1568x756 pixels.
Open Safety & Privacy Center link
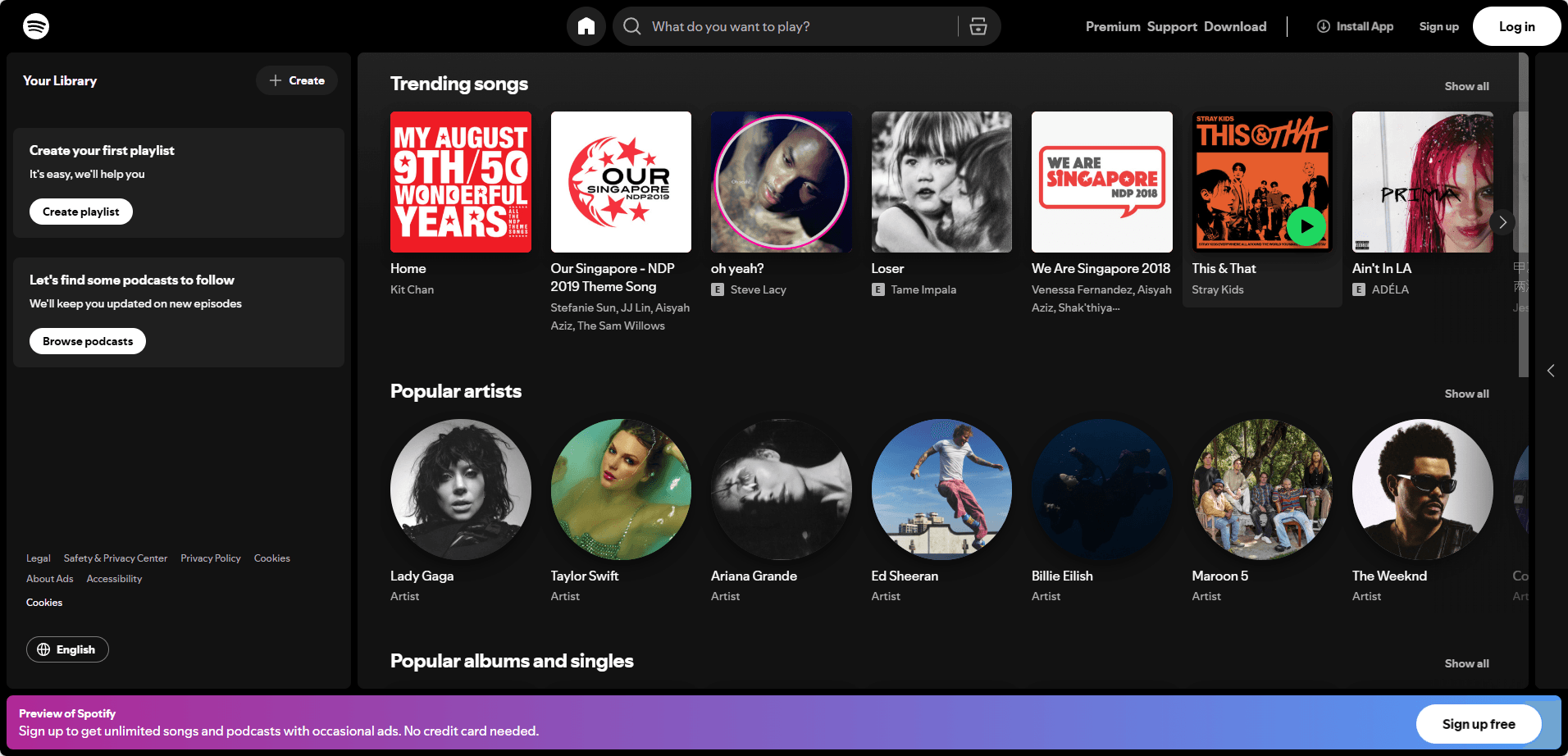pos(116,558)
